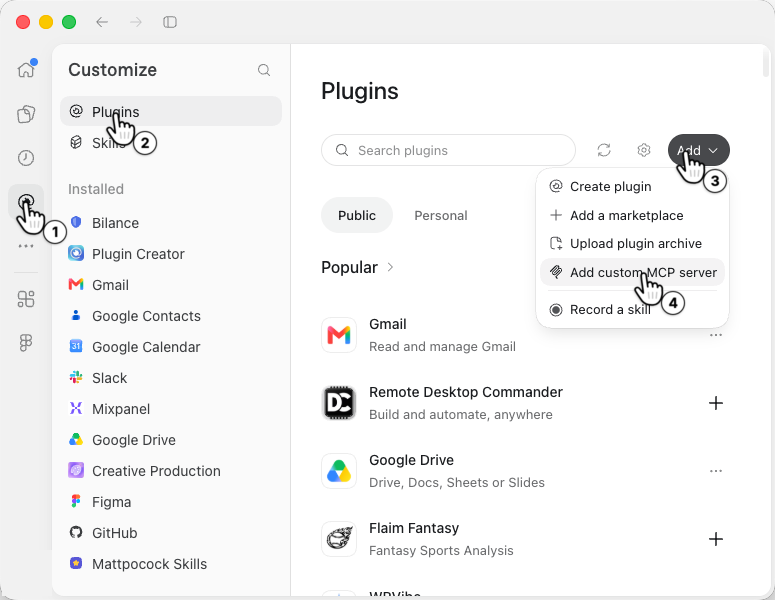Open installed Gmail in sidebar

pos(171,285)
